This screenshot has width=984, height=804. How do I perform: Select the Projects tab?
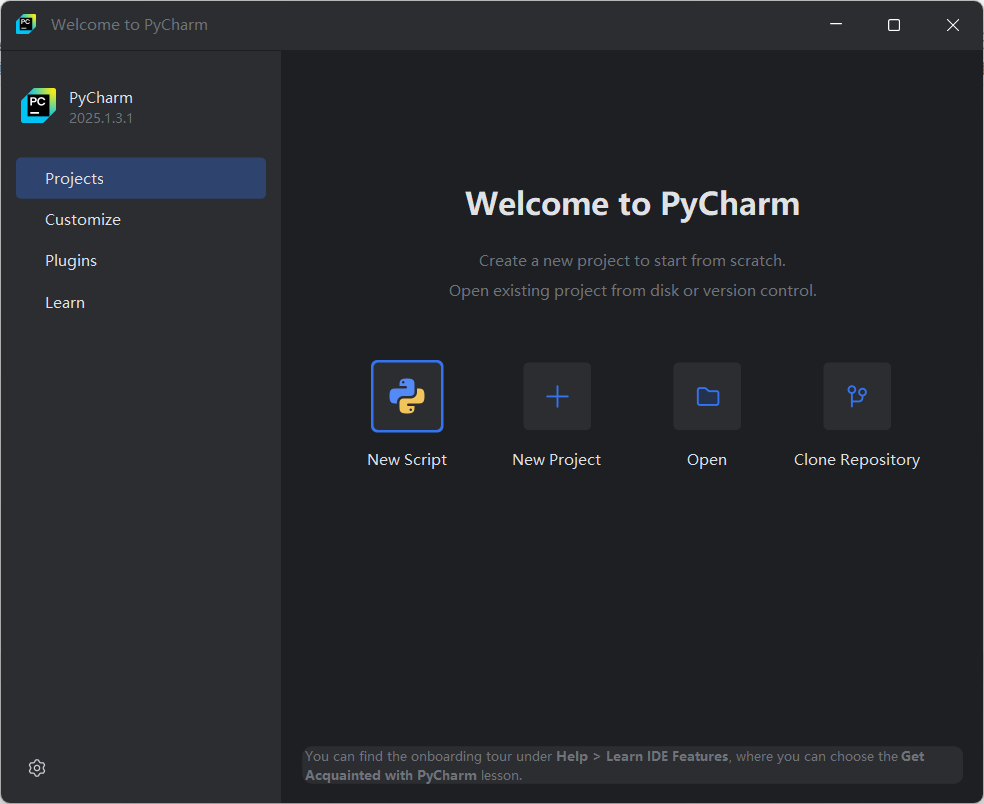[x=141, y=178]
